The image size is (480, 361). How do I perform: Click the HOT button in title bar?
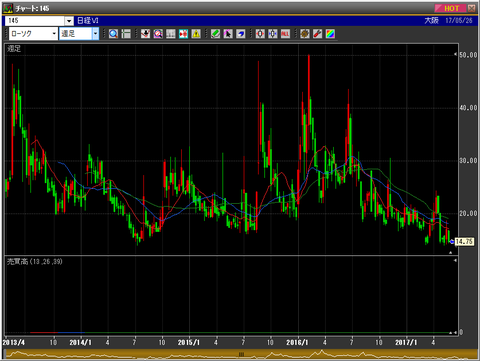pos(451,8)
